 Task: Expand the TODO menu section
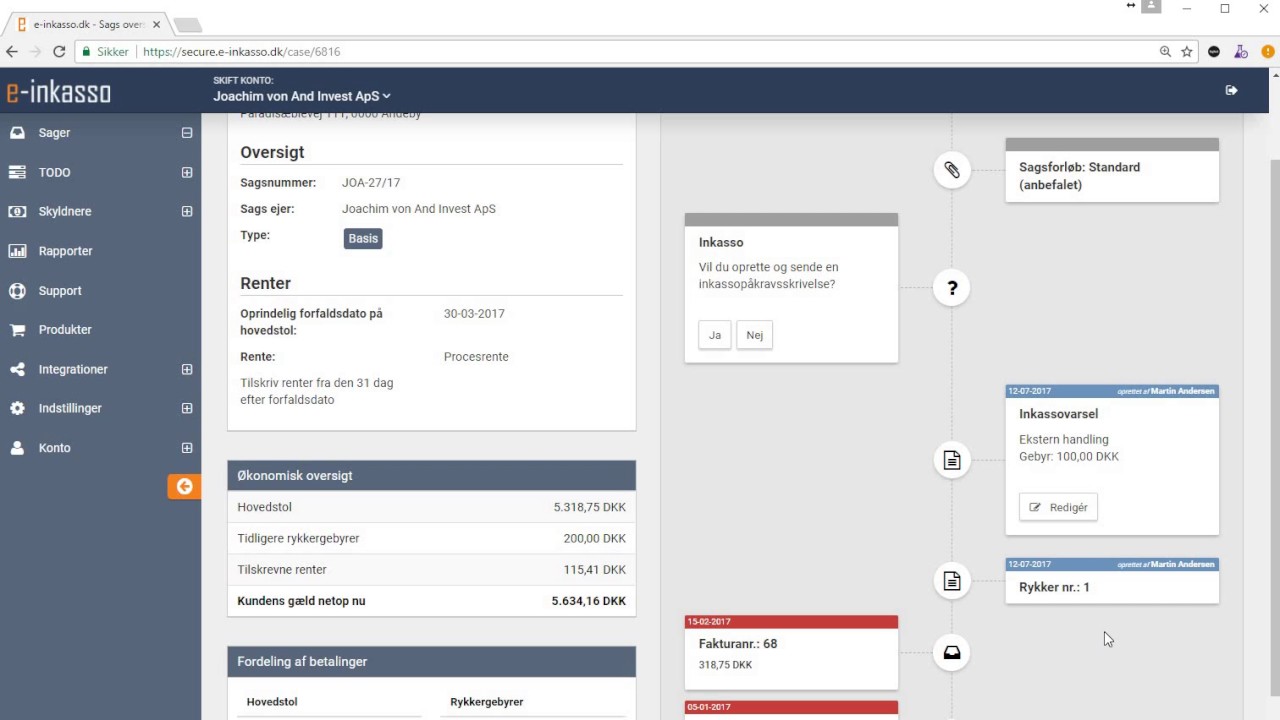pyautogui.click(x=186, y=173)
